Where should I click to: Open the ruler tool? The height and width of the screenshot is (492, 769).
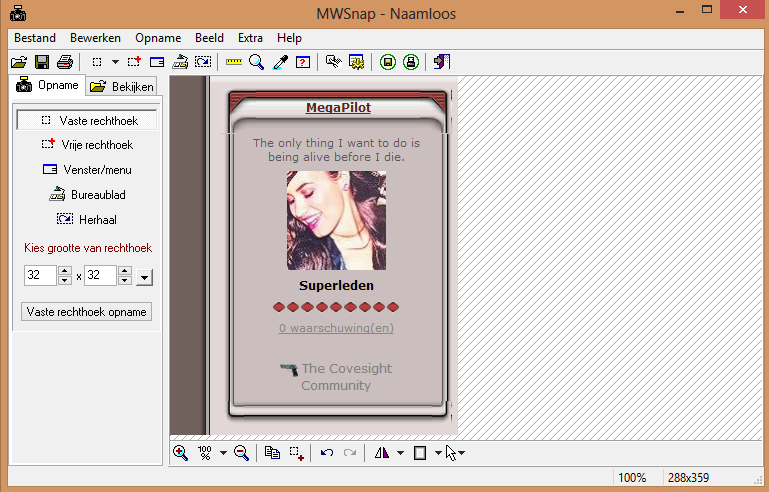coord(234,62)
